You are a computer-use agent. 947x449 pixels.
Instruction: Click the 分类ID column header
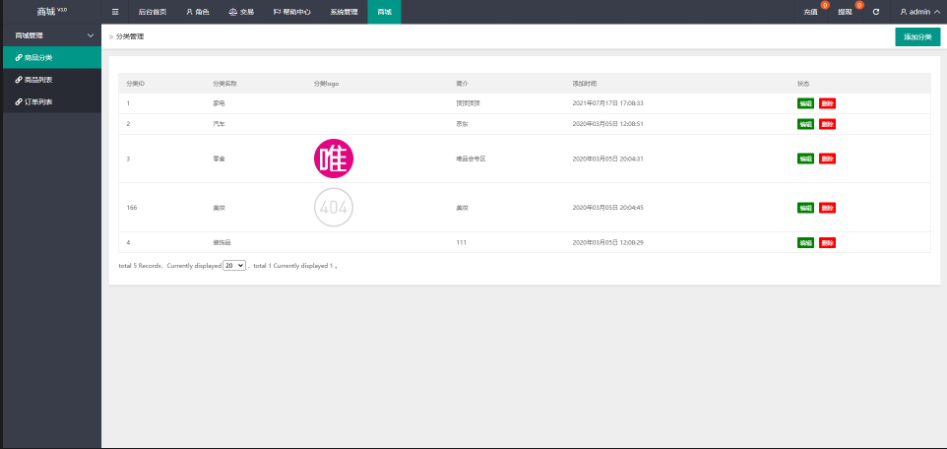[x=135, y=83]
